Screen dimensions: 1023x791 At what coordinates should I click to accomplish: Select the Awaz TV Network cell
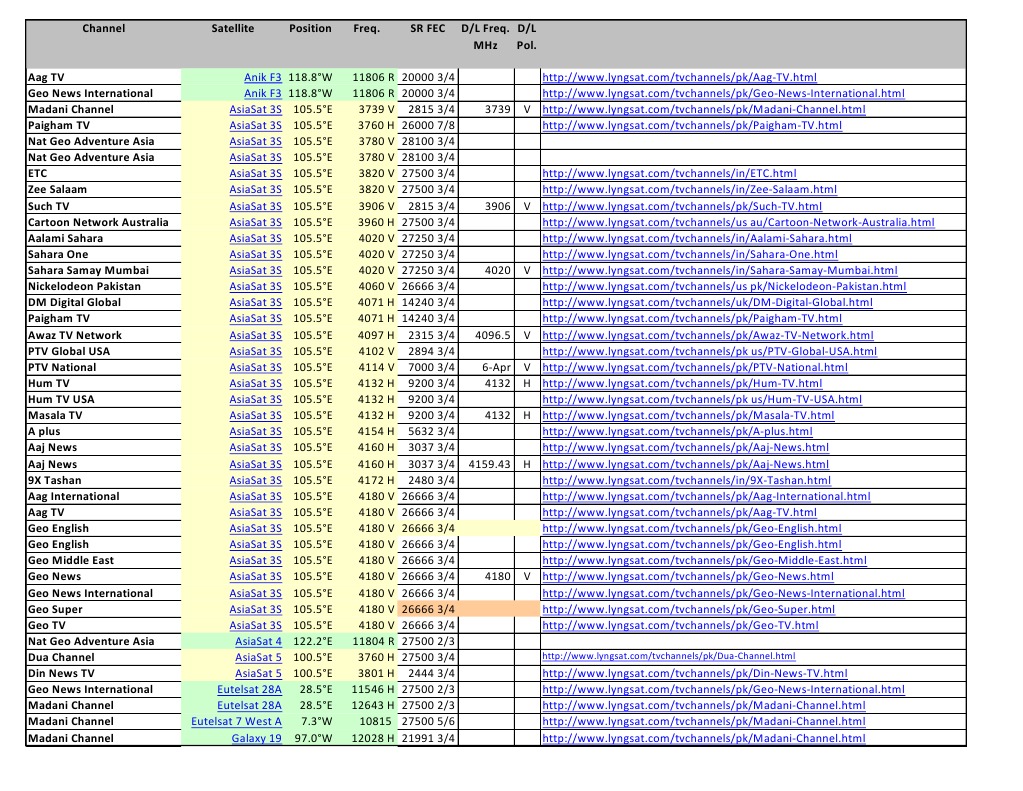[103, 335]
